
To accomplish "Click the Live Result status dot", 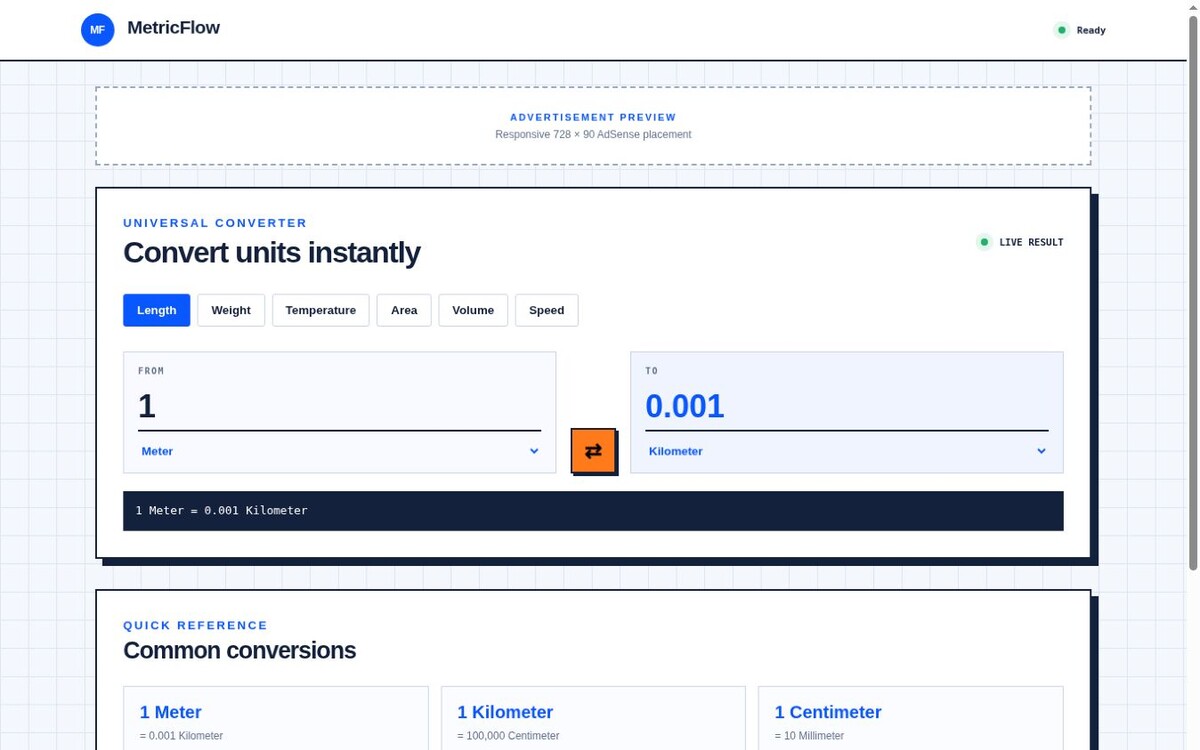I will coord(984,242).
